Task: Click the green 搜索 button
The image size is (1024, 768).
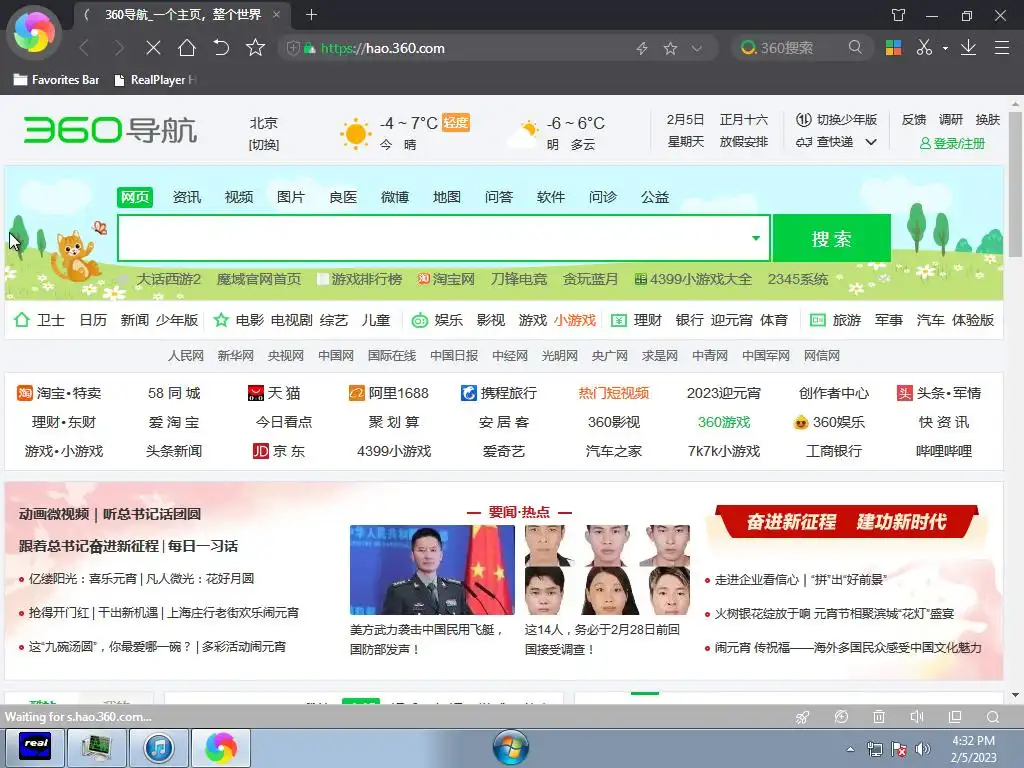Action: [x=831, y=238]
